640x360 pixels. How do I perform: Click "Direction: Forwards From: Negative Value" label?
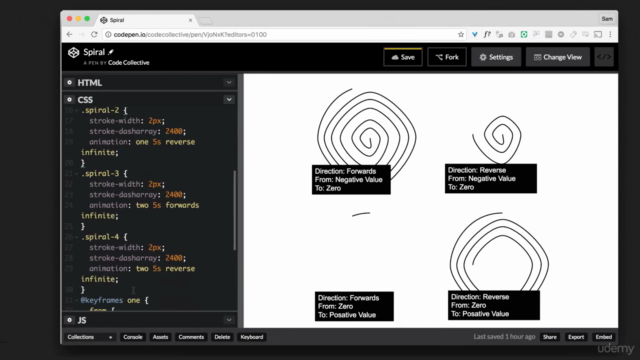coord(351,180)
